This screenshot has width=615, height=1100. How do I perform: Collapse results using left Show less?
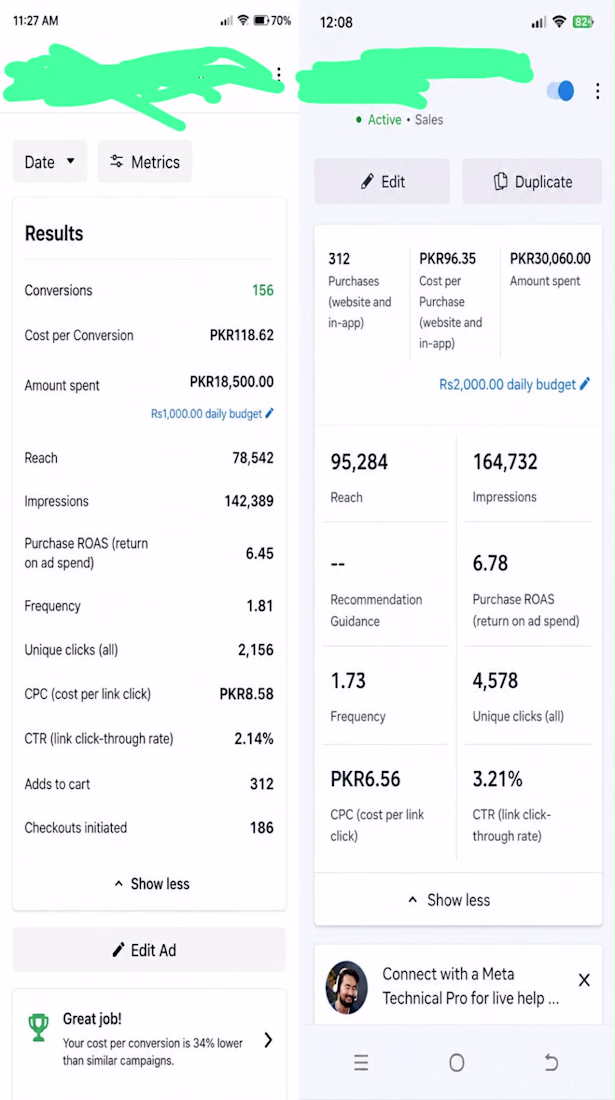[151, 884]
